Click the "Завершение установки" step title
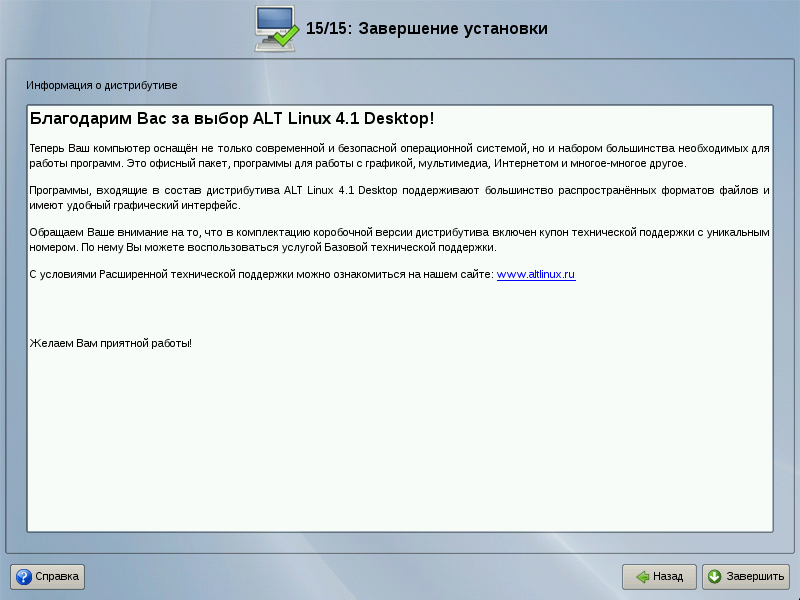The height and width of the screenshot is (600, 800). tap(452, 29)
